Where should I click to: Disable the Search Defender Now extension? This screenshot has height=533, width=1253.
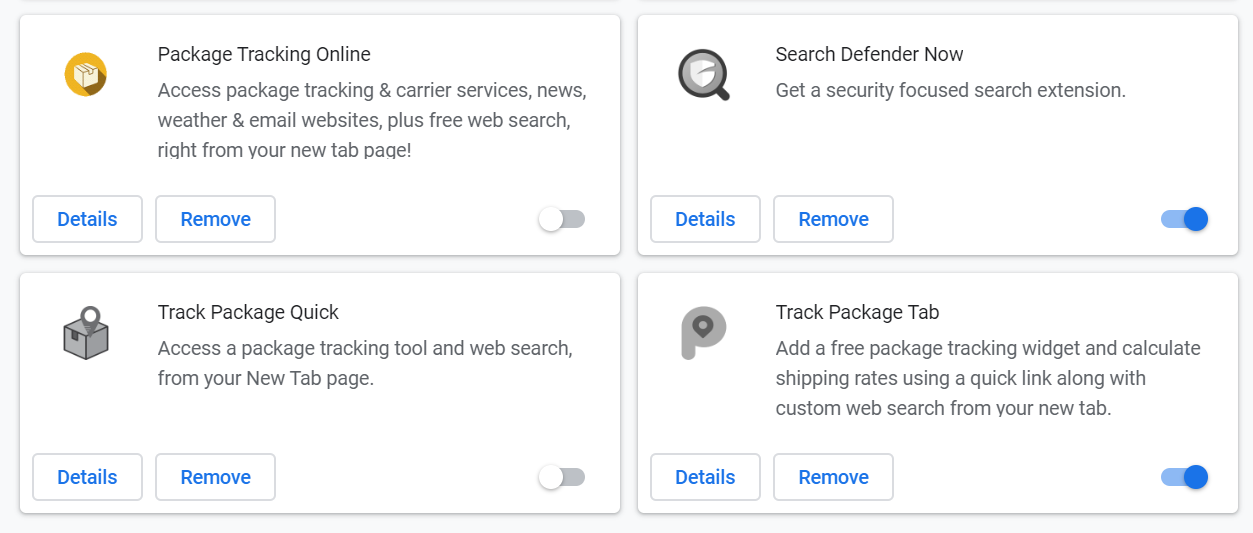[1184, 219]
